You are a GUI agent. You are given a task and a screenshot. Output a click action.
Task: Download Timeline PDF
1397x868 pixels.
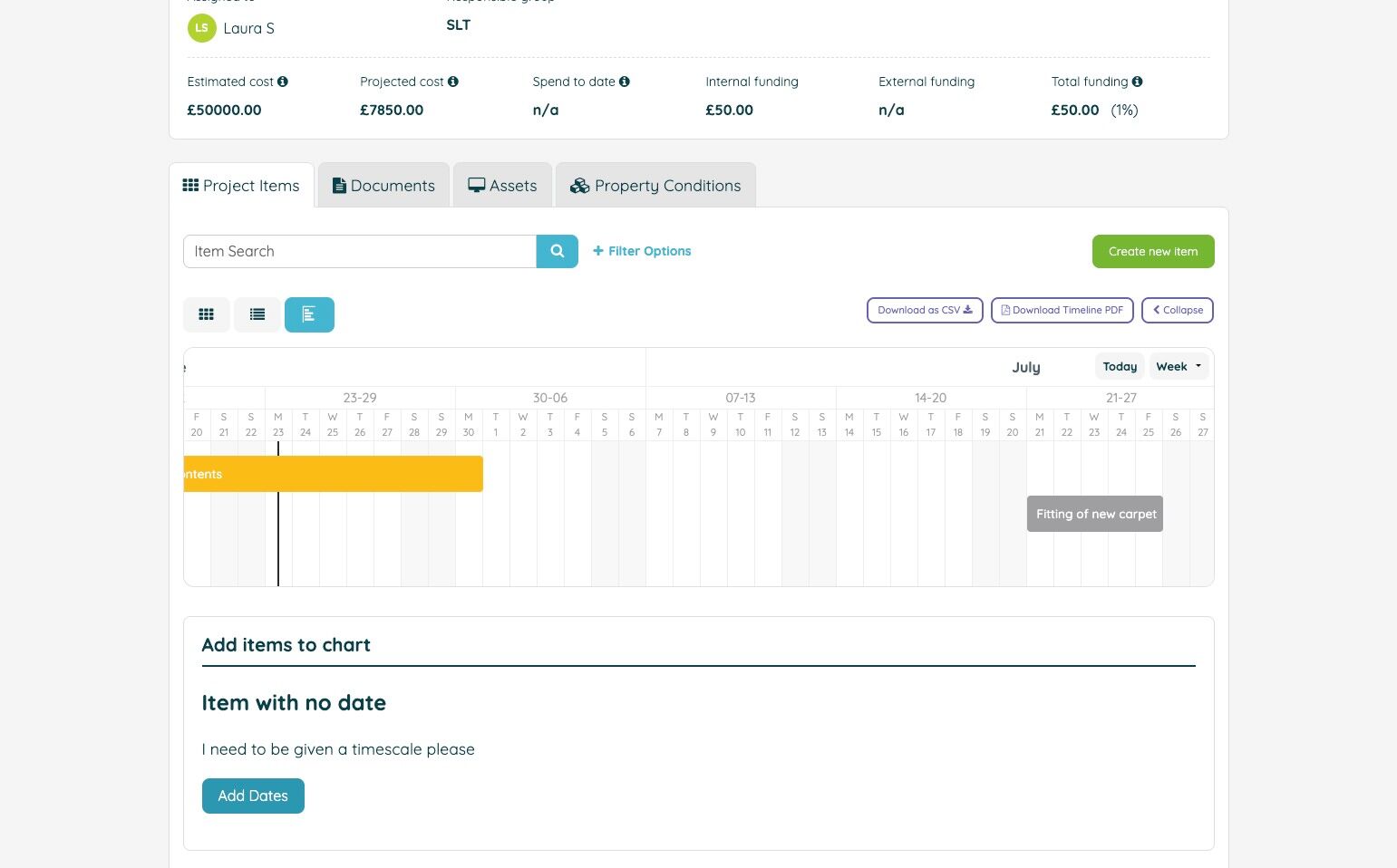(1062, 310)
